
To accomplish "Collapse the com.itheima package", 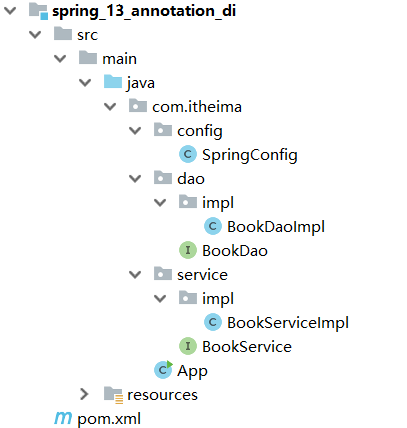I will coord(110,107).
